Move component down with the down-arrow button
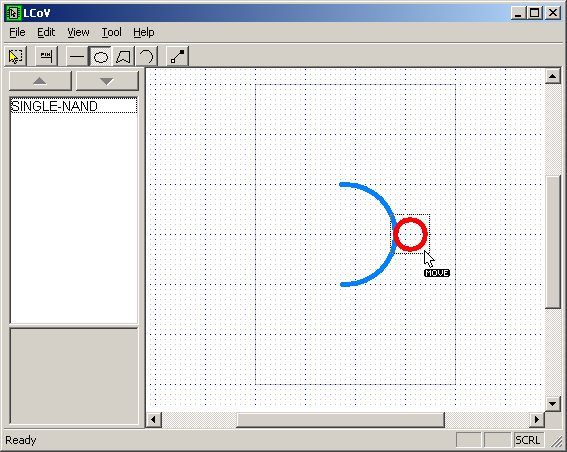Screen dimensions: 567x452 click(107, 81)
